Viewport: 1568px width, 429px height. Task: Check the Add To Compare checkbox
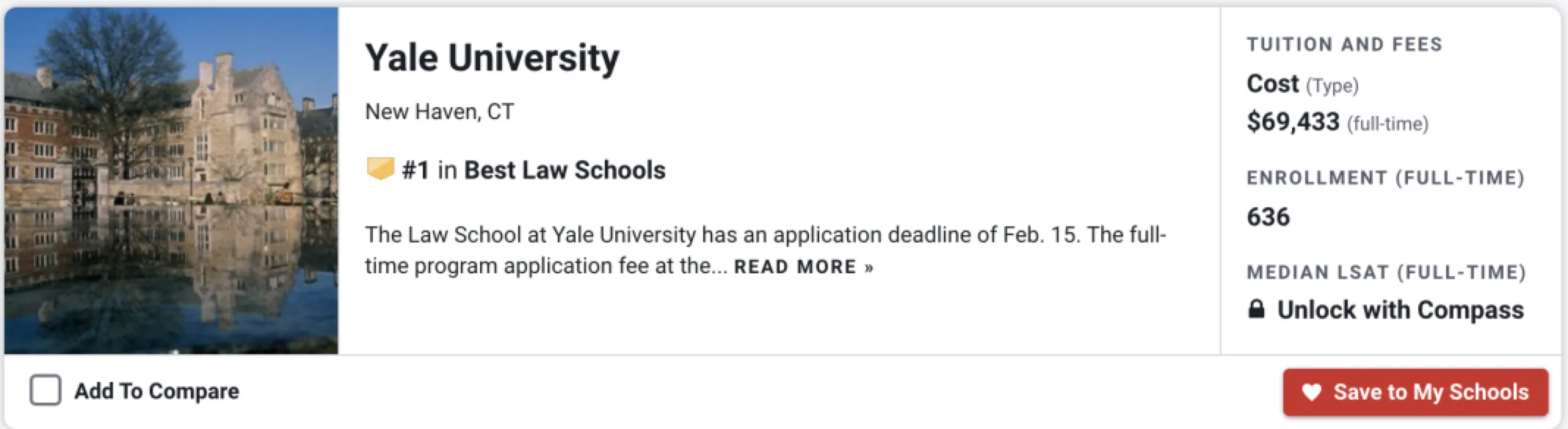point(46,390)
